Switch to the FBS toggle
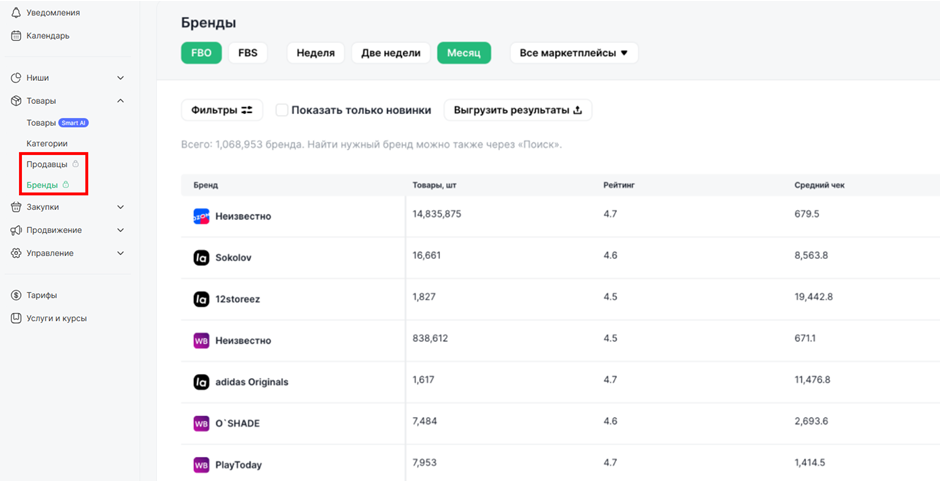The image size is (940, 481). 248,53
